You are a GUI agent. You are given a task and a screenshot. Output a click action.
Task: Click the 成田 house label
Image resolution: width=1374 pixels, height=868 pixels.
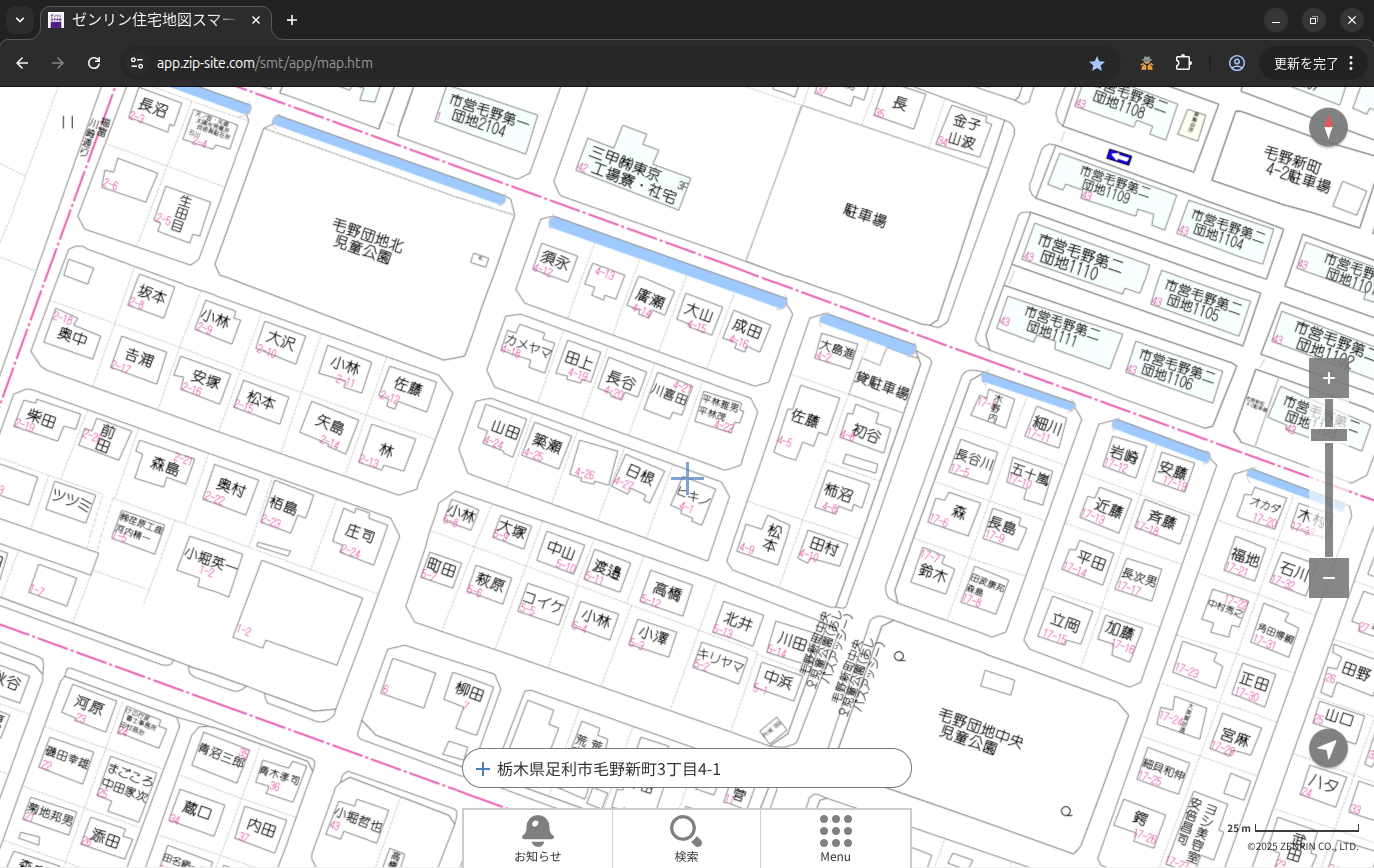pyautogui.click(x=746, y=330)
